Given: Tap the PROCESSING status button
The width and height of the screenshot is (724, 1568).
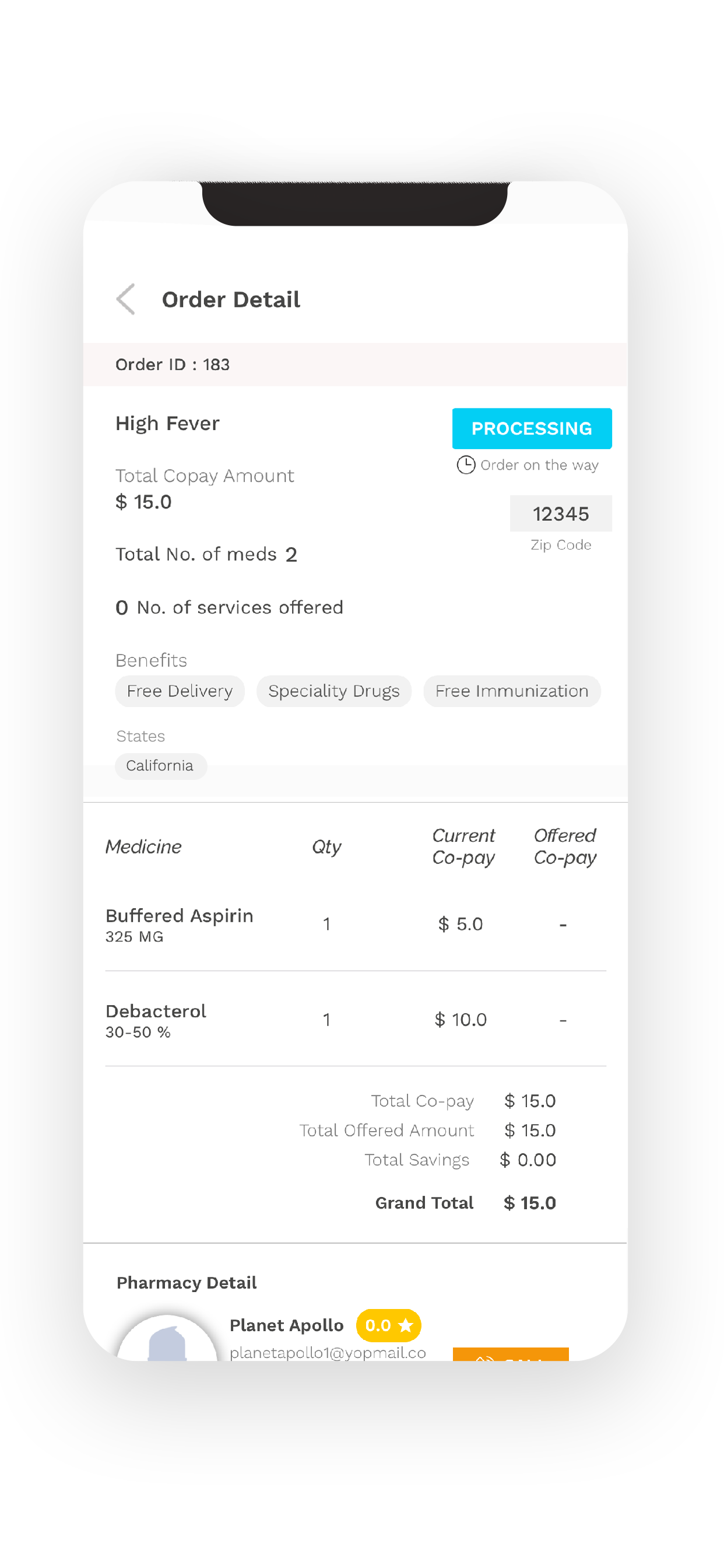Looking at the screenshot, I should click(531, 429).
